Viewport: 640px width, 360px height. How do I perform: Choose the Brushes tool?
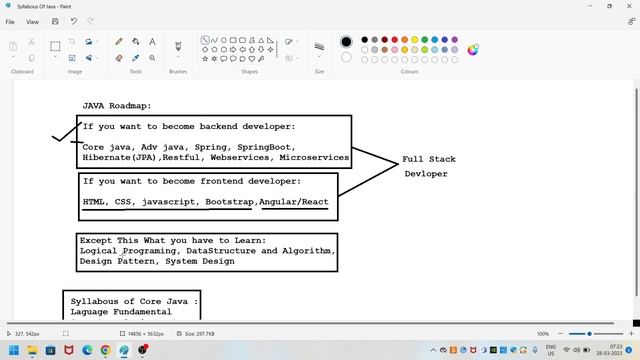click(178, 46)
